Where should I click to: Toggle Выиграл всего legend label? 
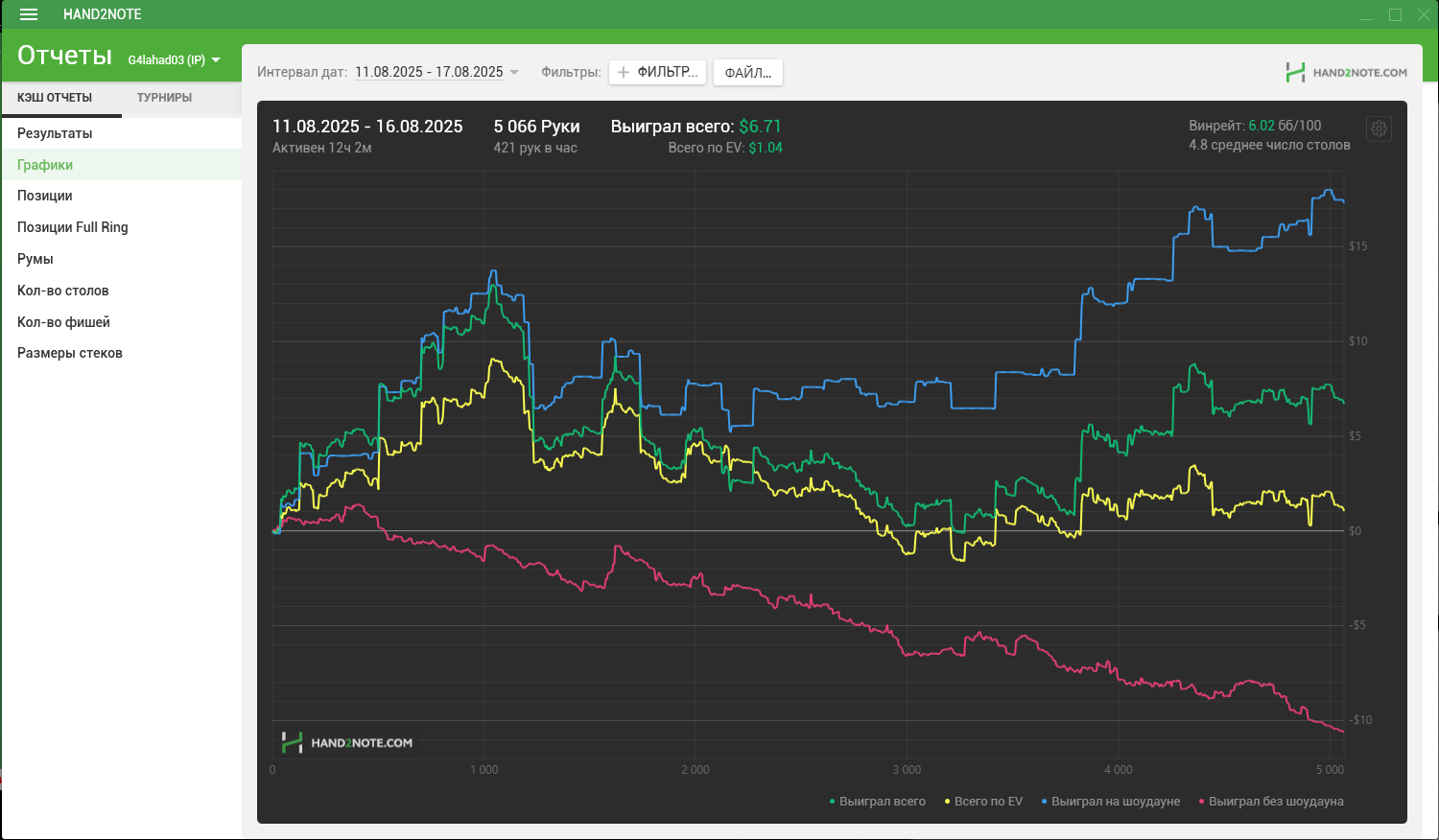click(883, 802)
